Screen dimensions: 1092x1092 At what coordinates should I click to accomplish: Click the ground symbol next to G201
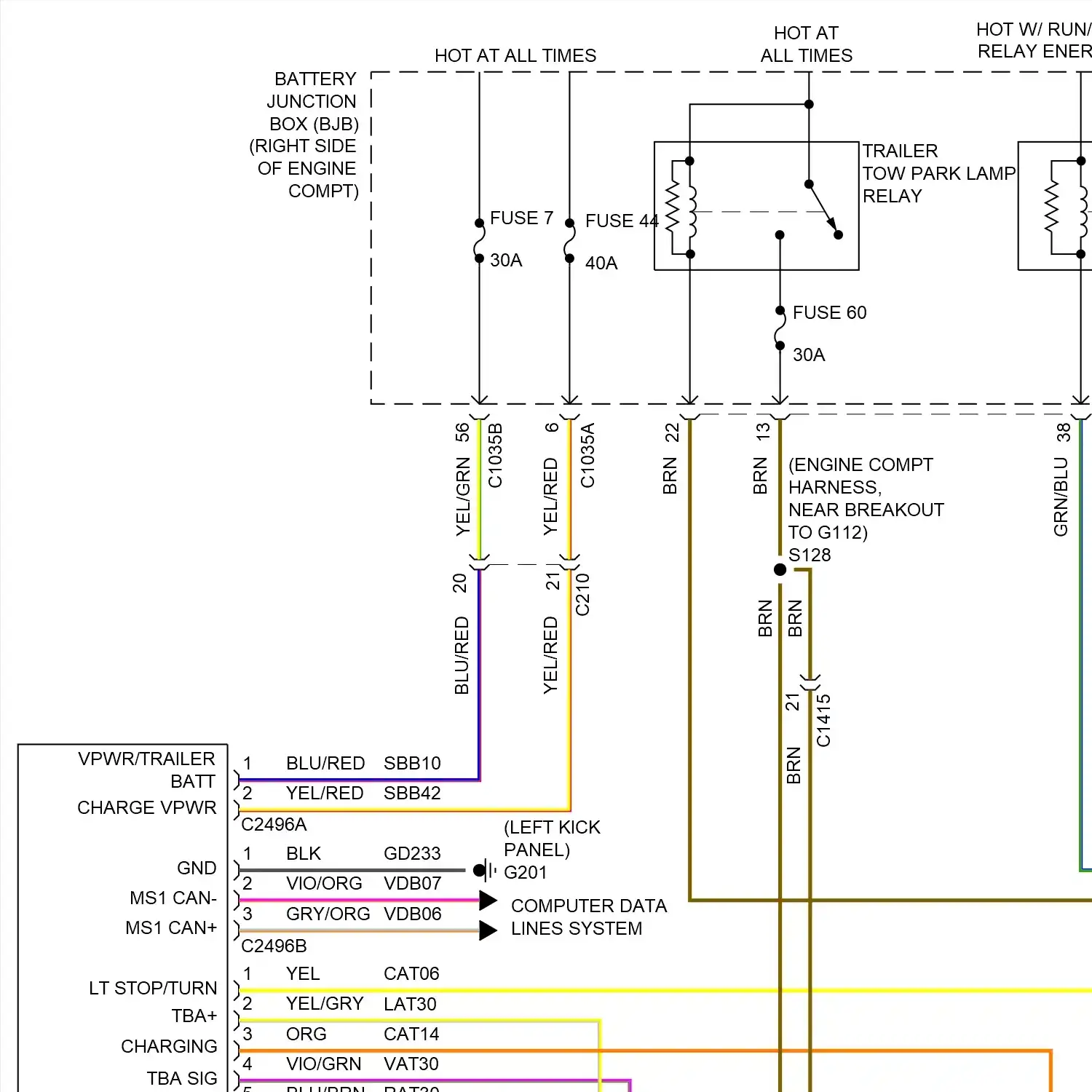pos(485,870)
